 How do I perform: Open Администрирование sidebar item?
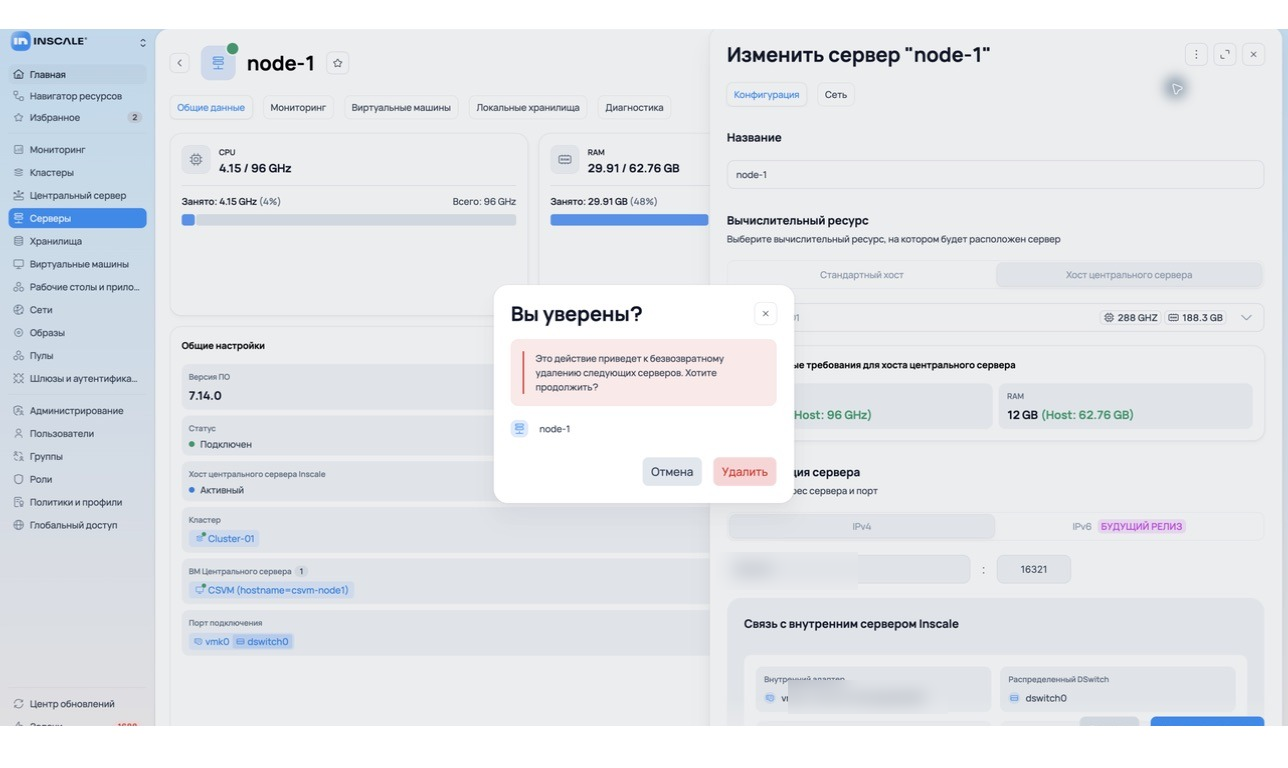pyautogui.click(x=78, y=411)
